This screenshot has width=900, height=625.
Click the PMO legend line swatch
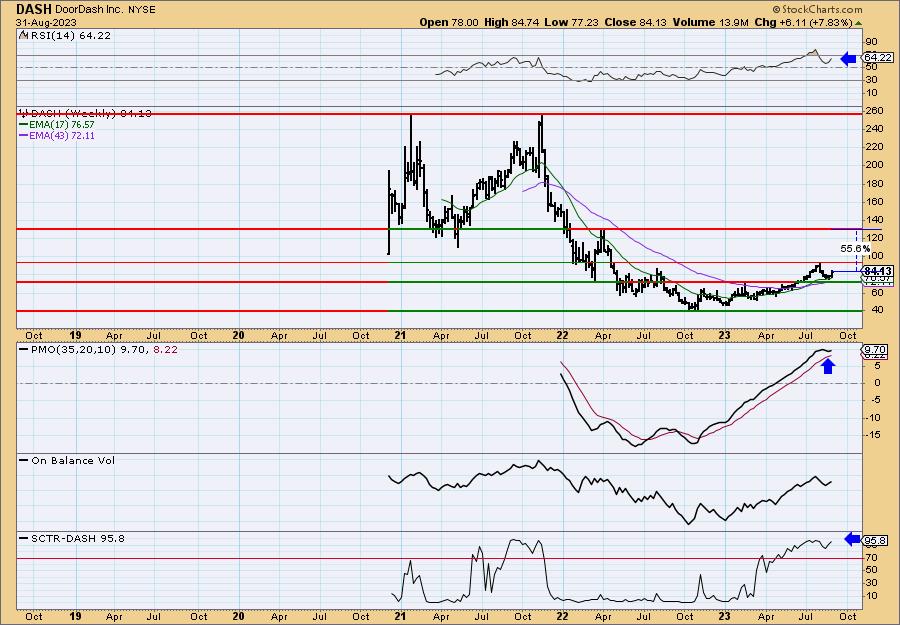pyautogui.click(x=24, y=349)
